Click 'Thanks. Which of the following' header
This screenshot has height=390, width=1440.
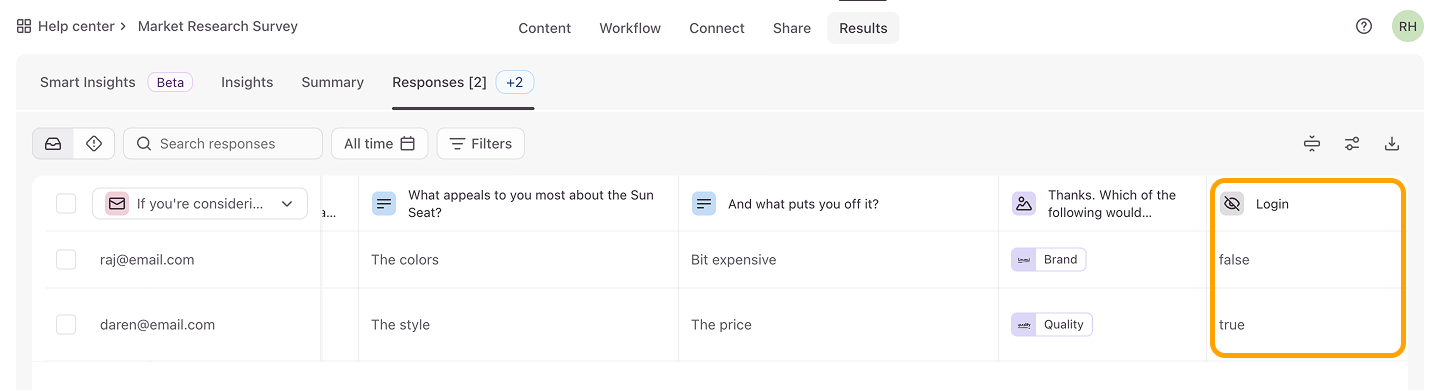coord(1103,204)
